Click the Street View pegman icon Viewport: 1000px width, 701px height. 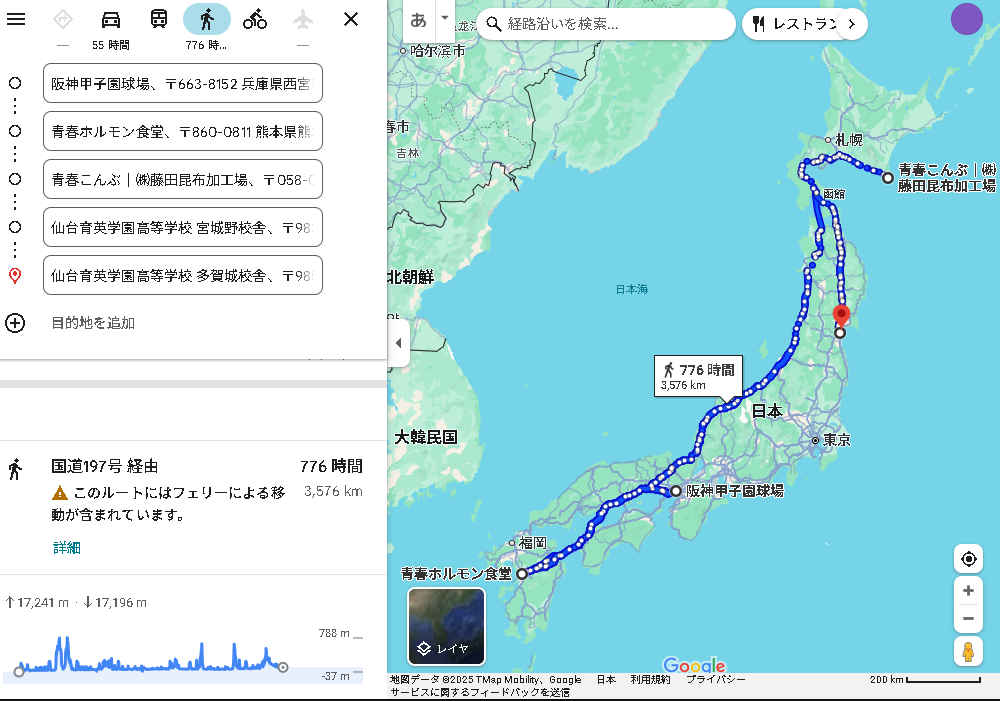pyautogui.click(x=968, y=651)
